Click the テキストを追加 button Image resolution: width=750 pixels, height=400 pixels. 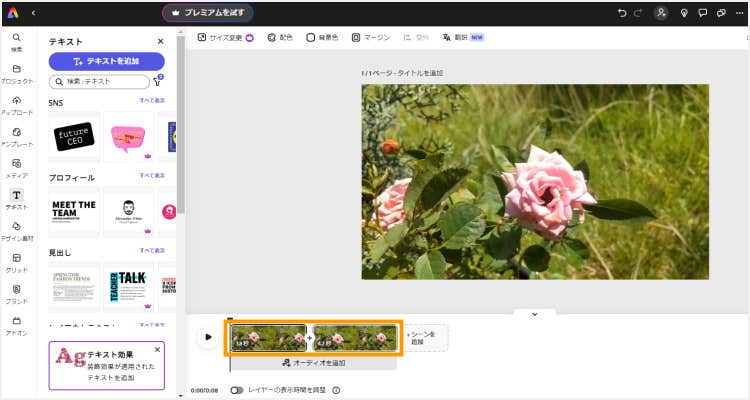107,61
